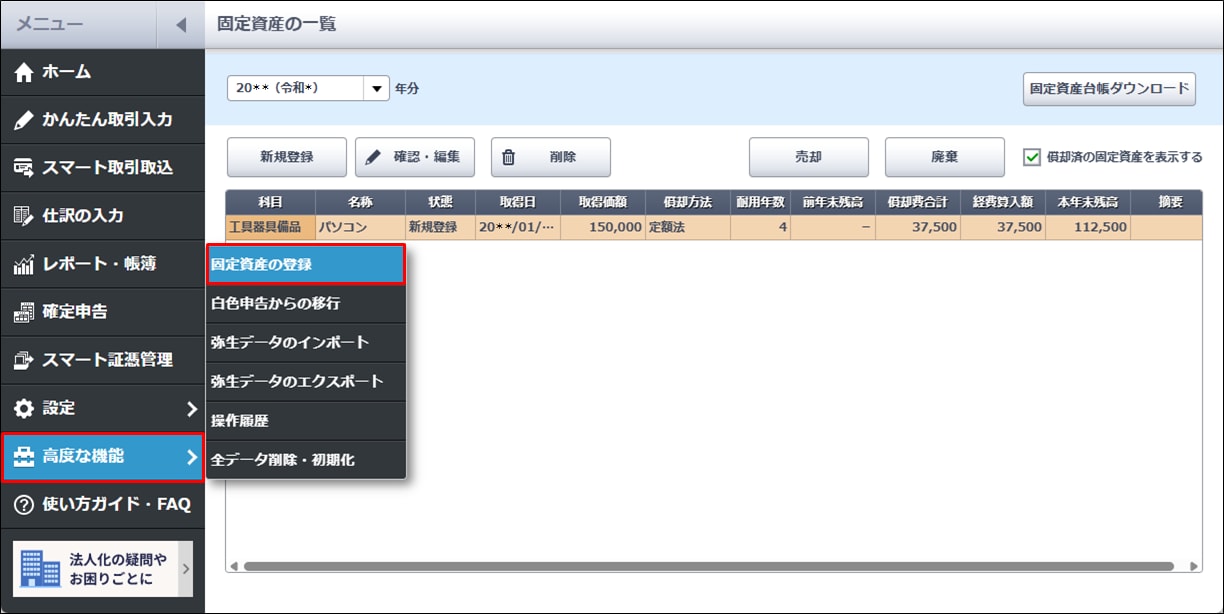
Task: Click the 確定申告 calculator icon
Action: tap(25, 312)
